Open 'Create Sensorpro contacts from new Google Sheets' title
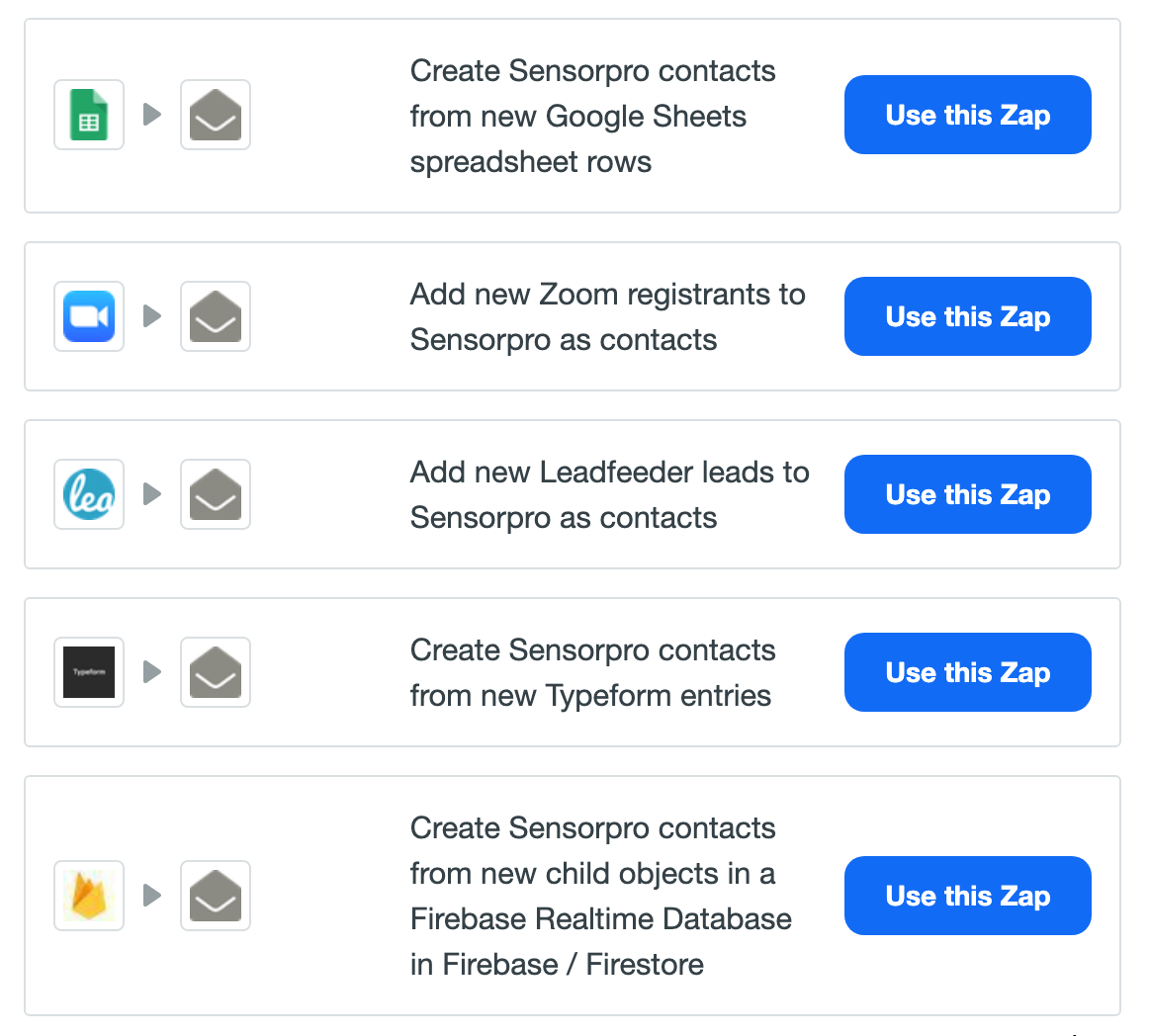Viewport: 1149px width, 1036px height. tap(592, 116)
